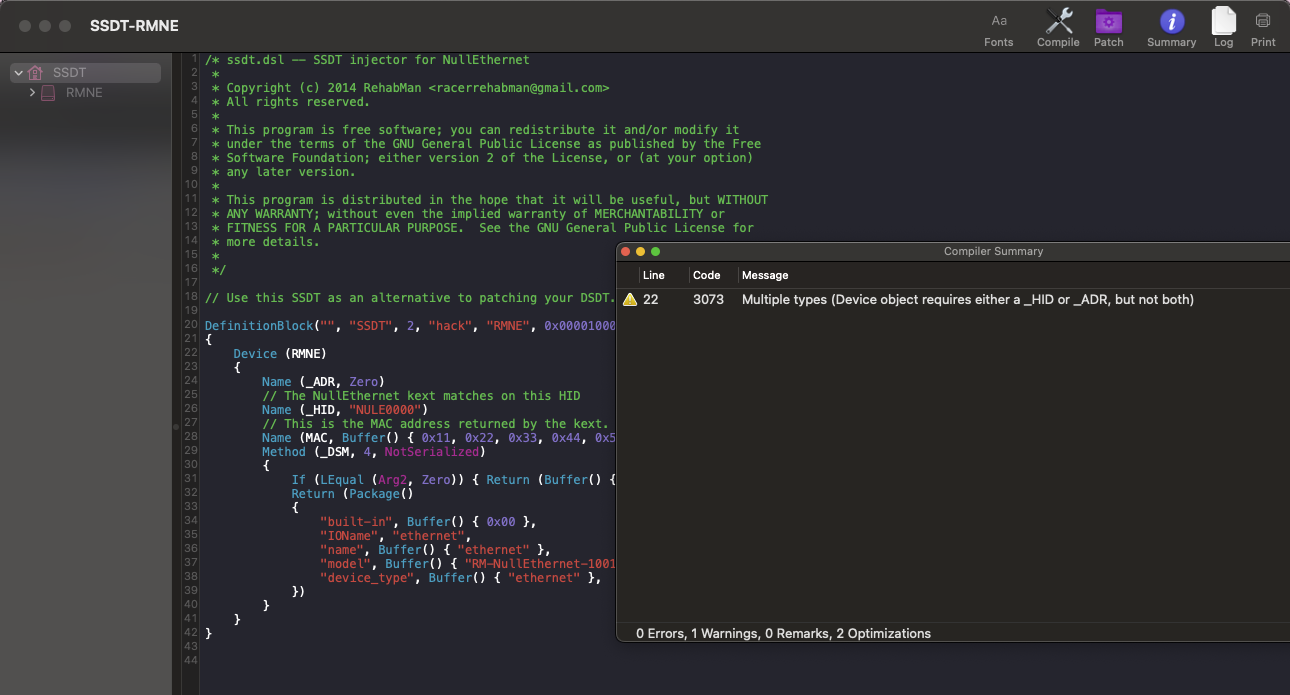Click the "device_type" buffer line
The image size is (1290, 695).
[462, 578]
